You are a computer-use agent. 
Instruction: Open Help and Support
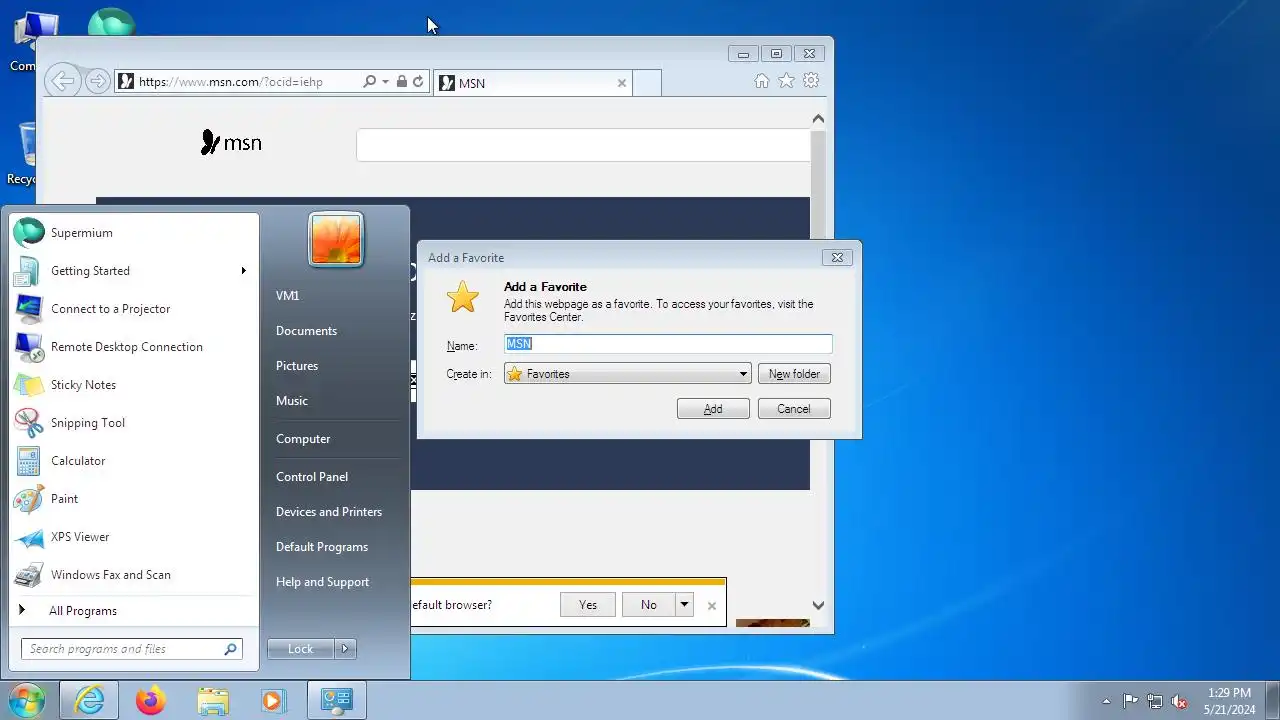(322, 582)
